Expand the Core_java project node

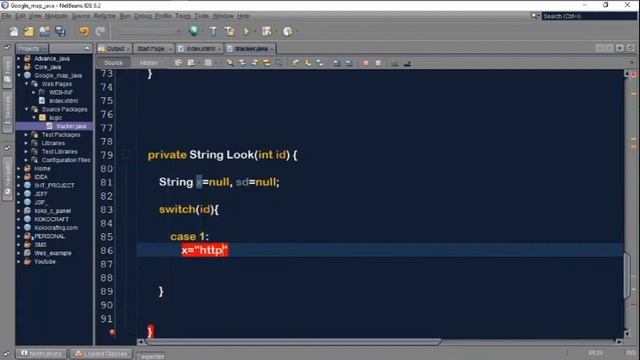click(19, 67)
